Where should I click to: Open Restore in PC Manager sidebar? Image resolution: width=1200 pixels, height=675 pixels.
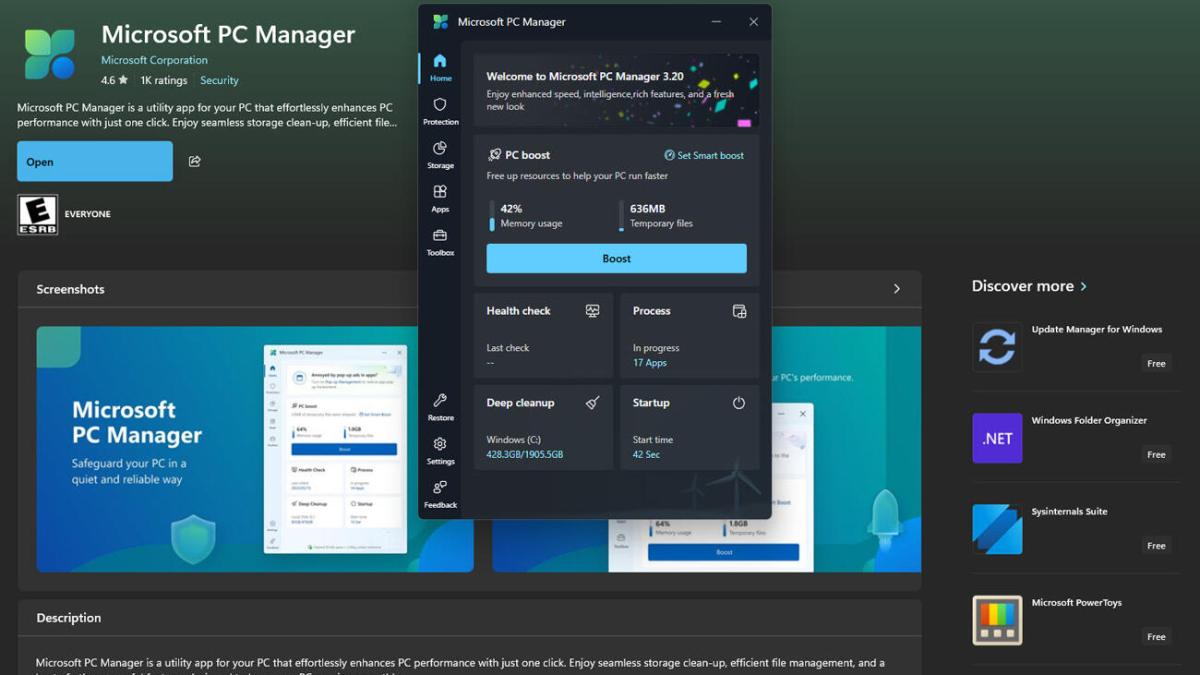[x=440, y=407]
